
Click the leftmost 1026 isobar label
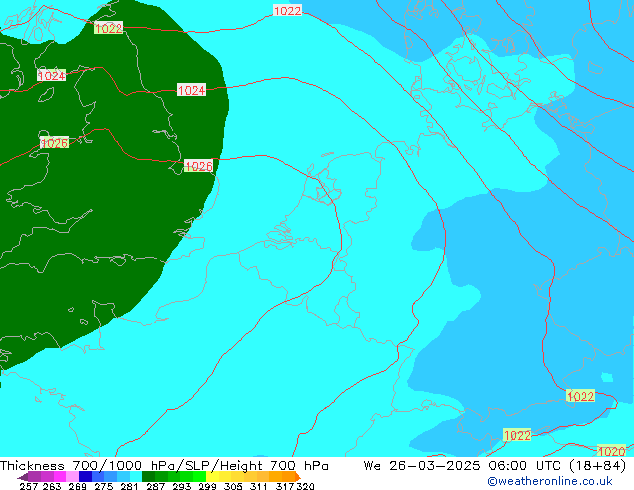point(55,143)
